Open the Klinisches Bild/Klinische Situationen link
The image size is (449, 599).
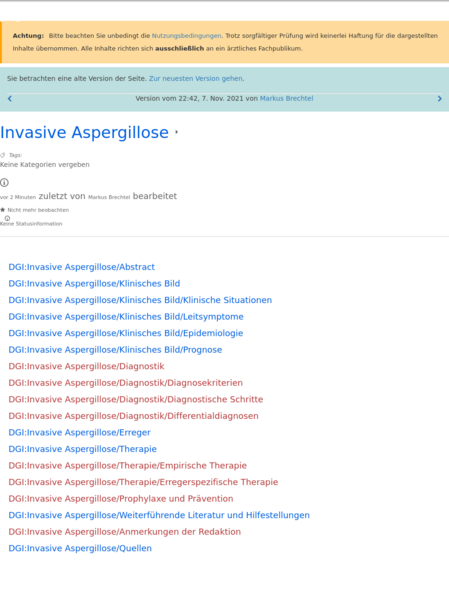pos(140,300)
